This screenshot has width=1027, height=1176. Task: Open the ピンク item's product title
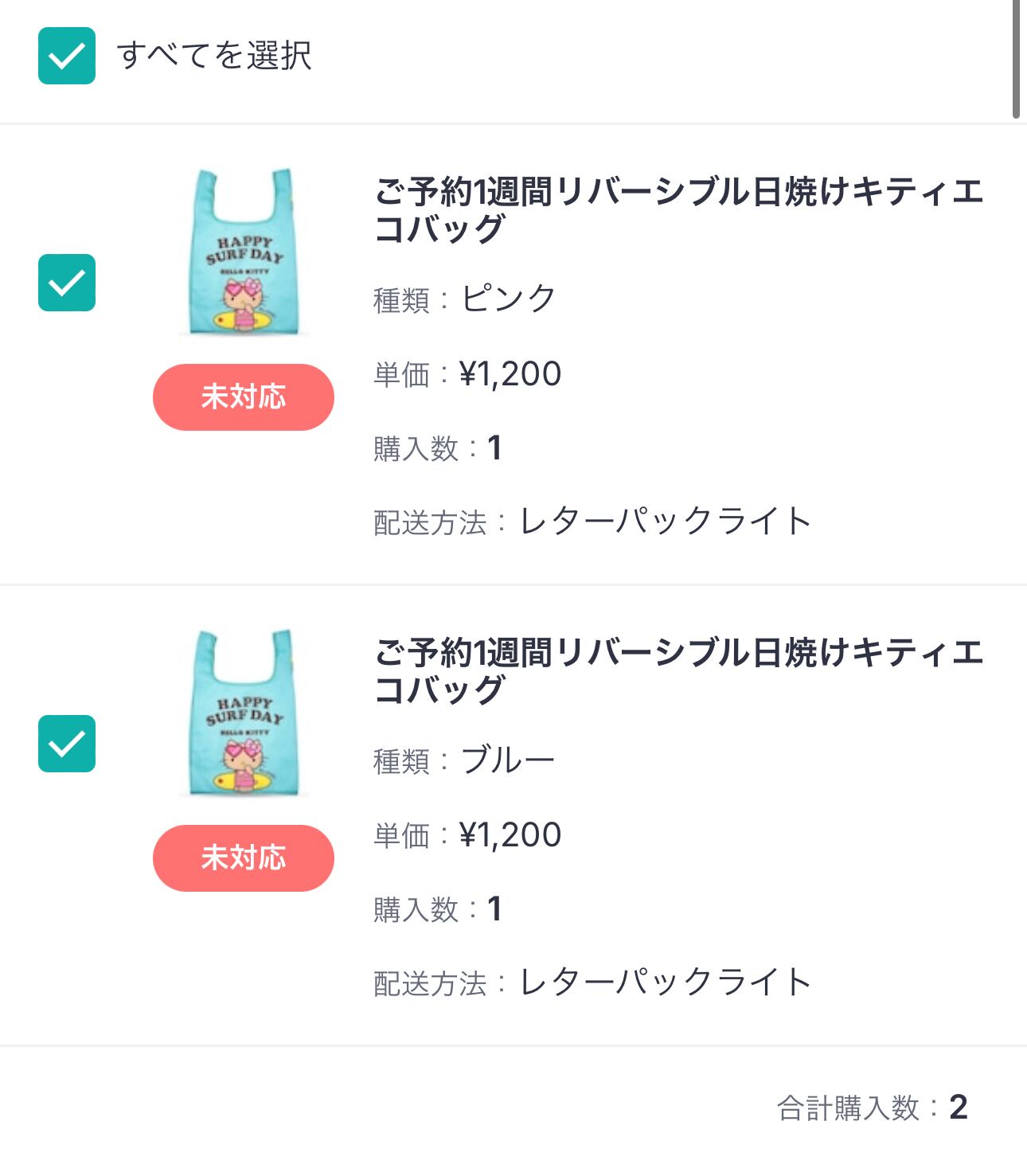click(x=678, y=210)
